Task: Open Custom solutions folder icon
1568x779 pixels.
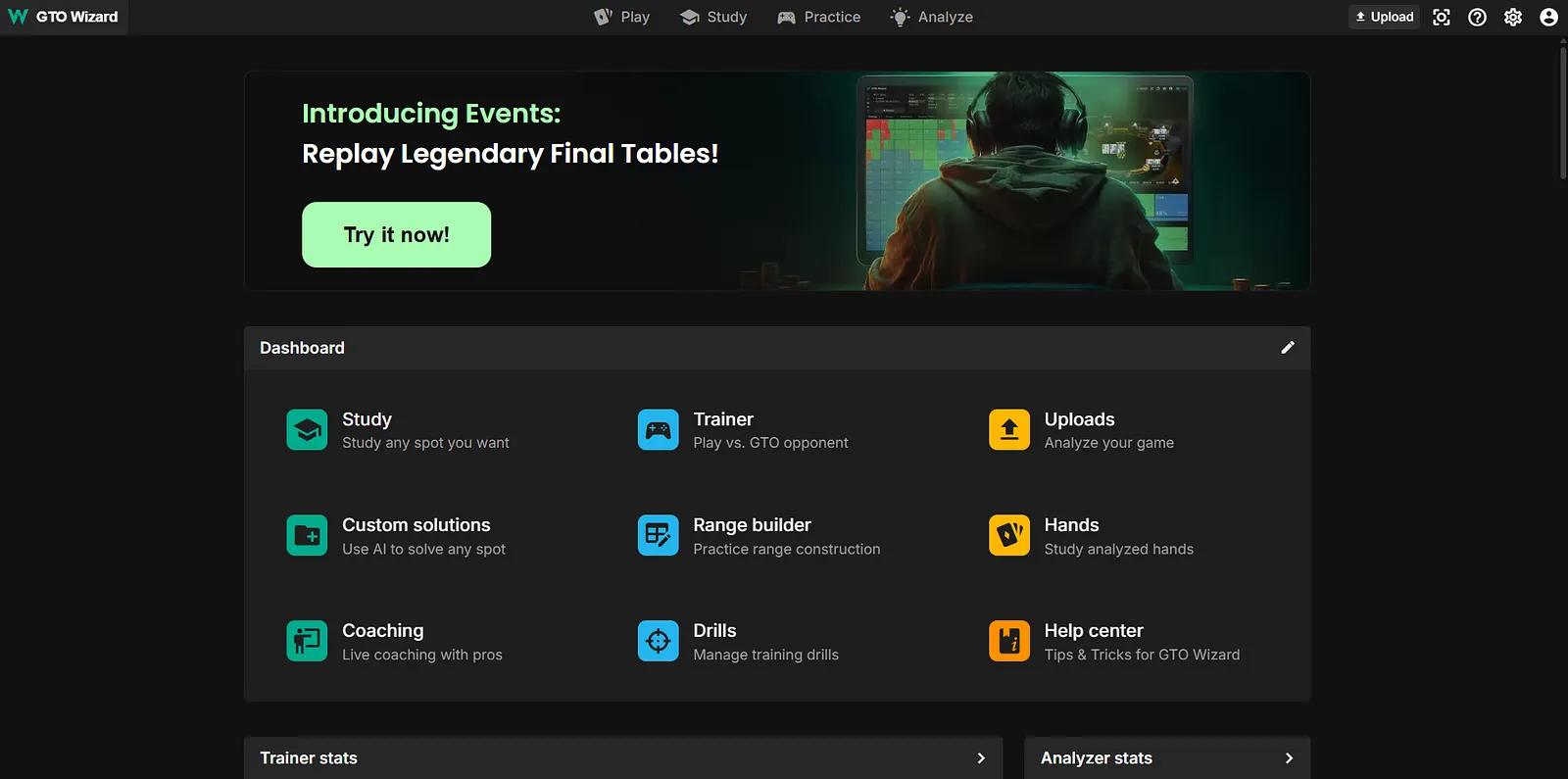Action: [307, 536]
